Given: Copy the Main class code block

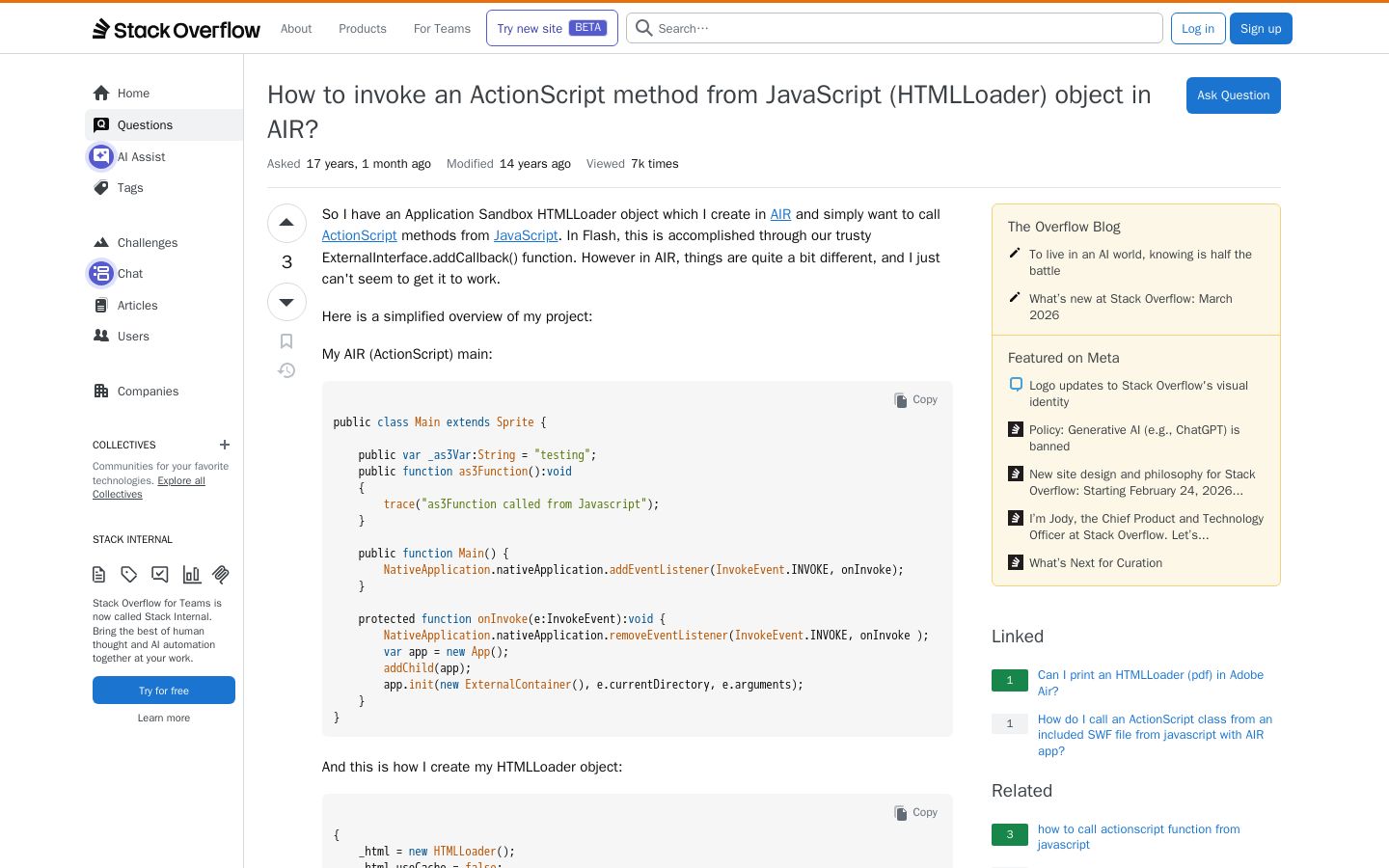Looking at the screenshot, I should click(x=915, y=399).
